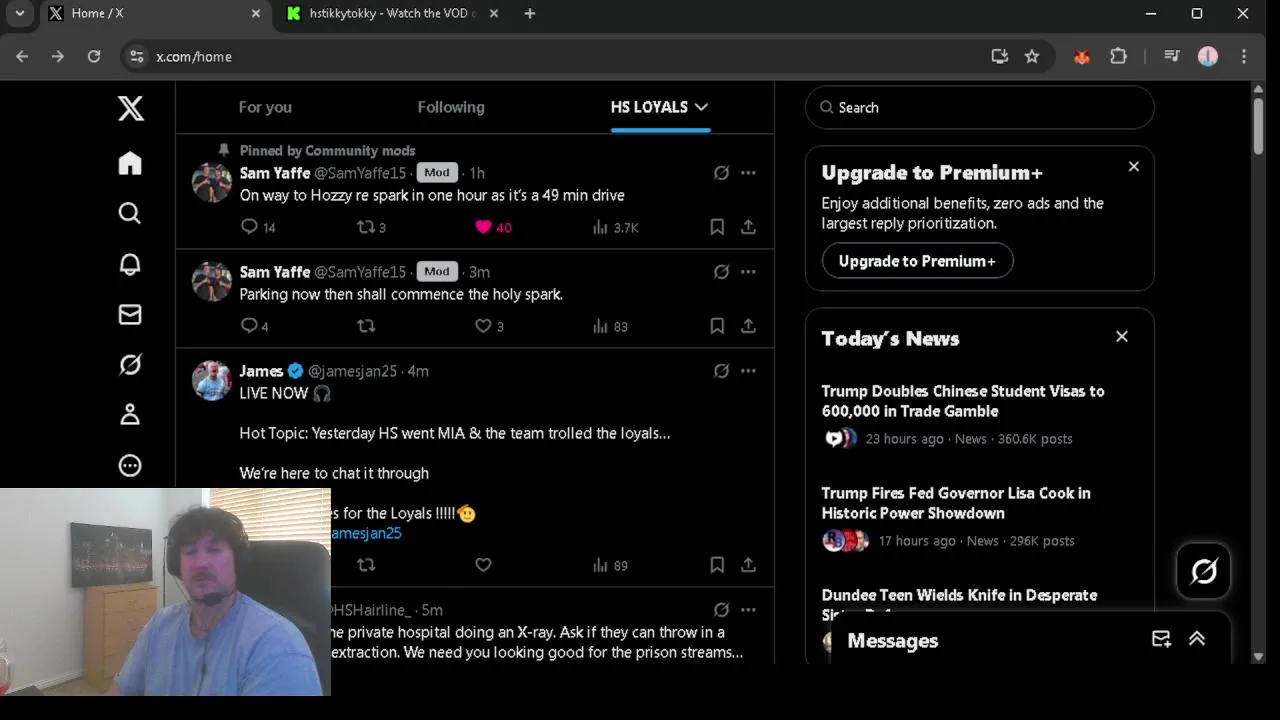Image resolution: width=1280 pixels, height=720 pixels.
Task: Reload the page
Action: click(x=94, y=57)
